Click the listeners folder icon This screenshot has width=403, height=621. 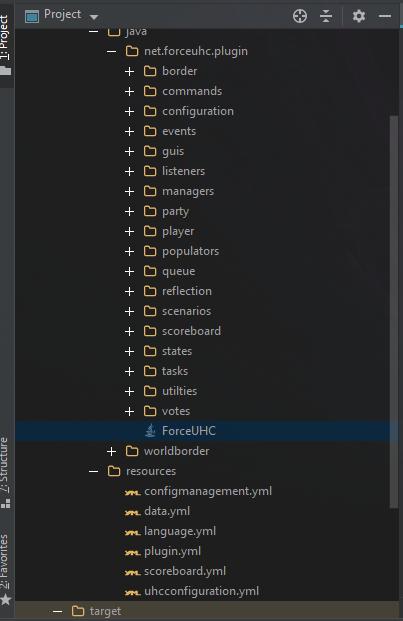[150, 171]
